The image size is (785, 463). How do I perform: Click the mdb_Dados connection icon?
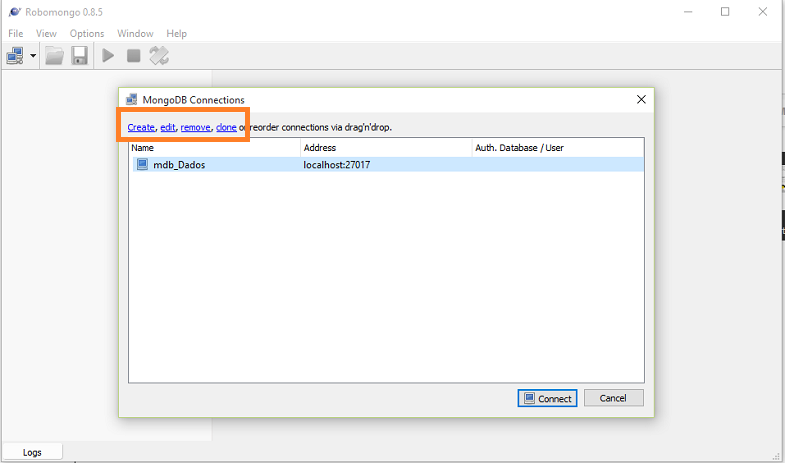(x=143, y=164)
